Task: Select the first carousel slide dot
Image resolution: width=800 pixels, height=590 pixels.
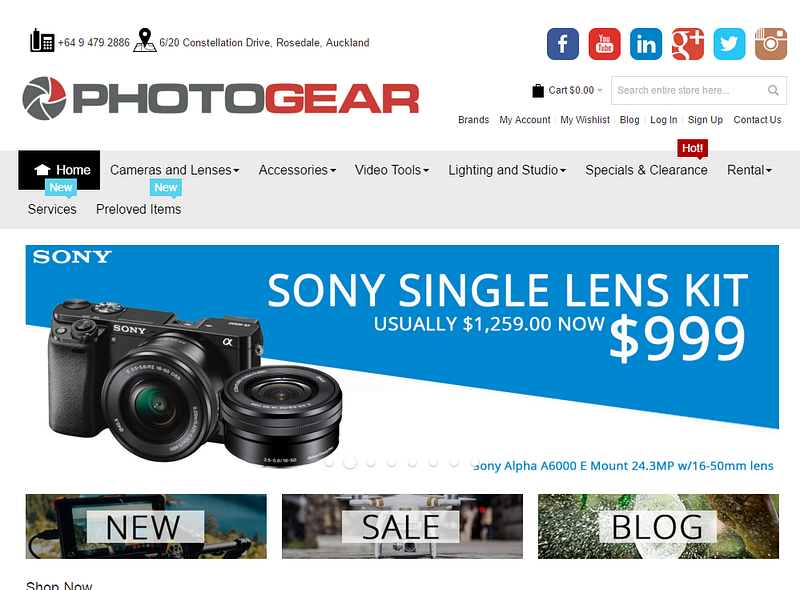Action: [x=329, y=462]
